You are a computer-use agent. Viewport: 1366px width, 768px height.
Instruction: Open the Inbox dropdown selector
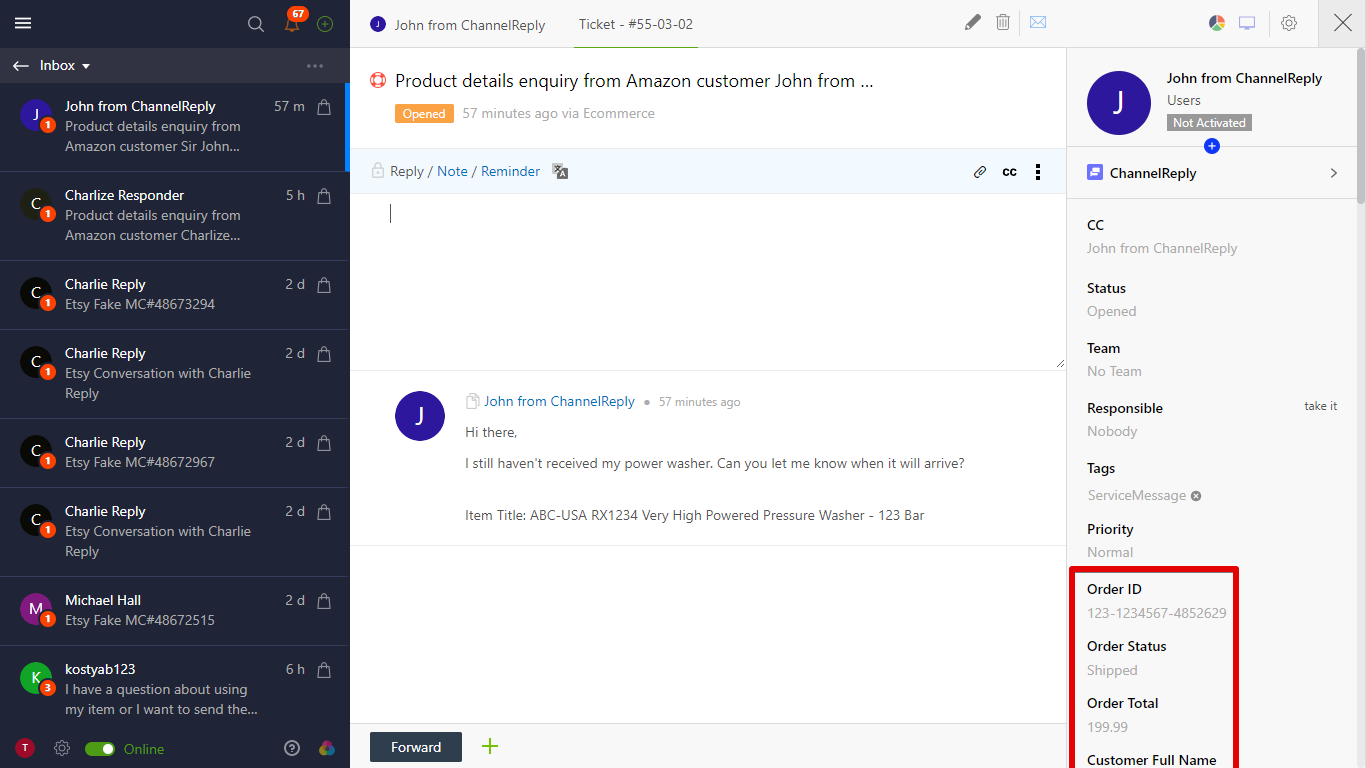click(65, 66)
